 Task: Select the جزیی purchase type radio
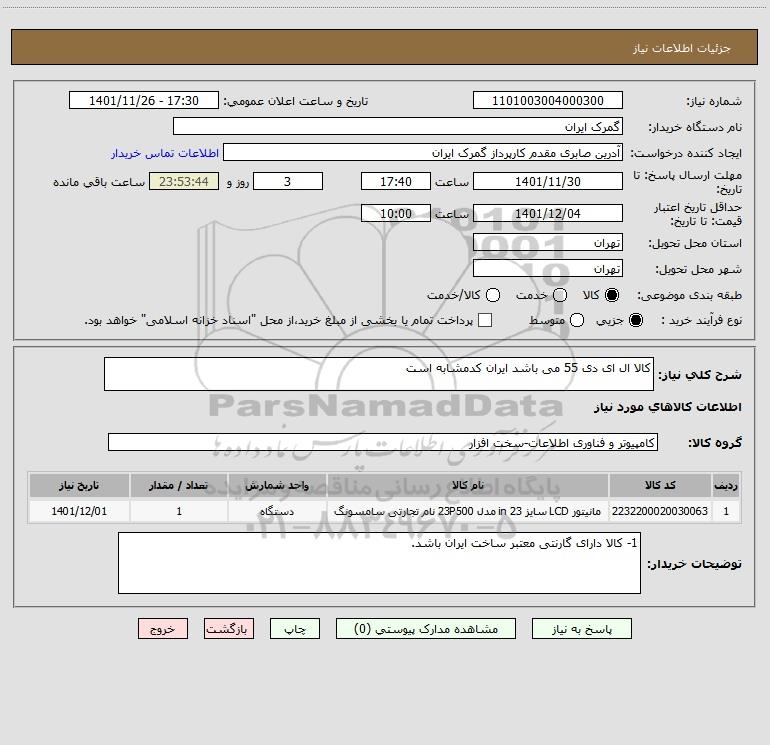point(635,320)
